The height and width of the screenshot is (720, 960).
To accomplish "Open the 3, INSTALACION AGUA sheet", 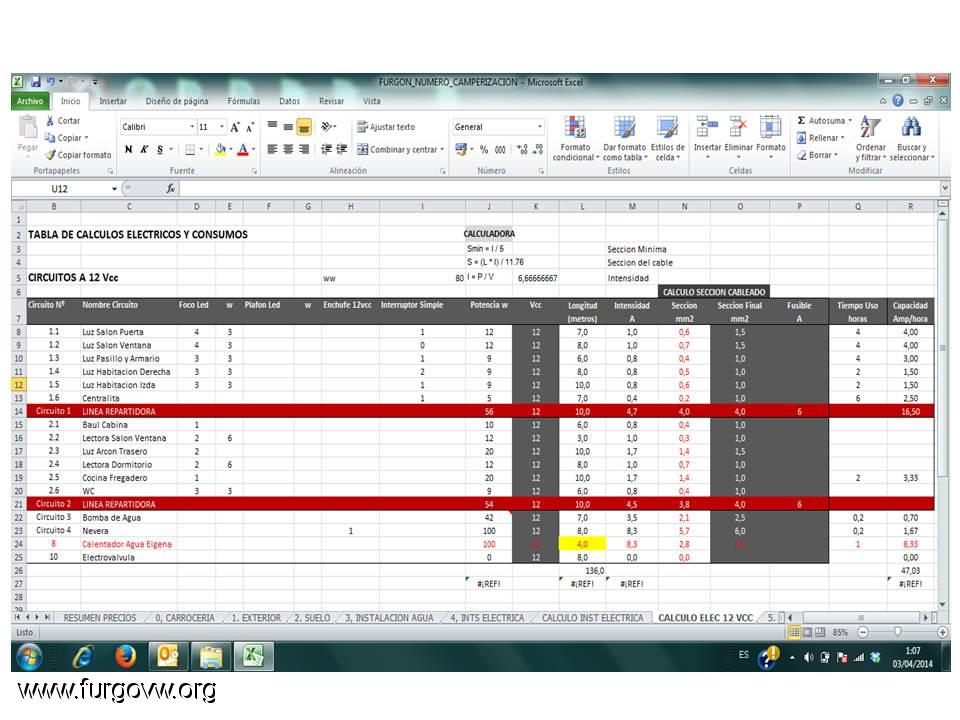I will pyautogui.click(x=389, y=618).
